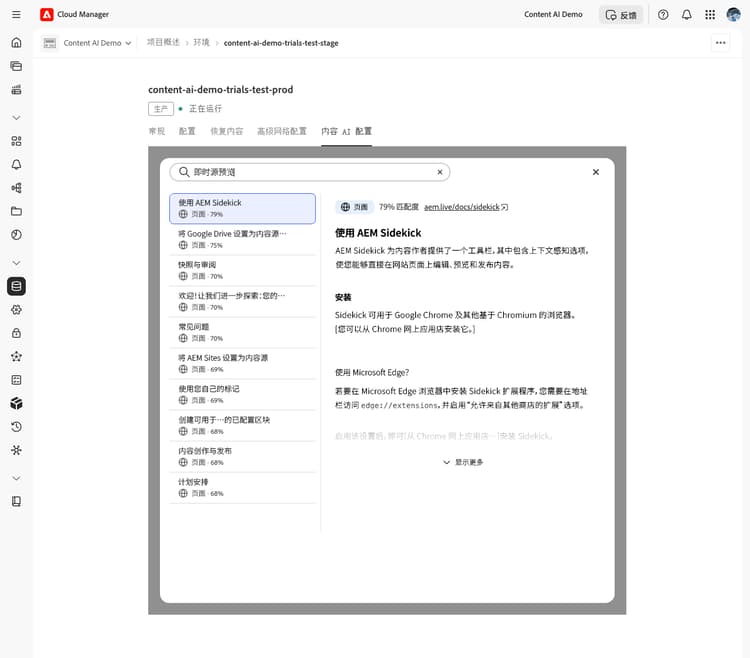Viewport: 750px width, 658px height.
Task: Select the 常见问题 result
Action: click(x=243, y=332)
